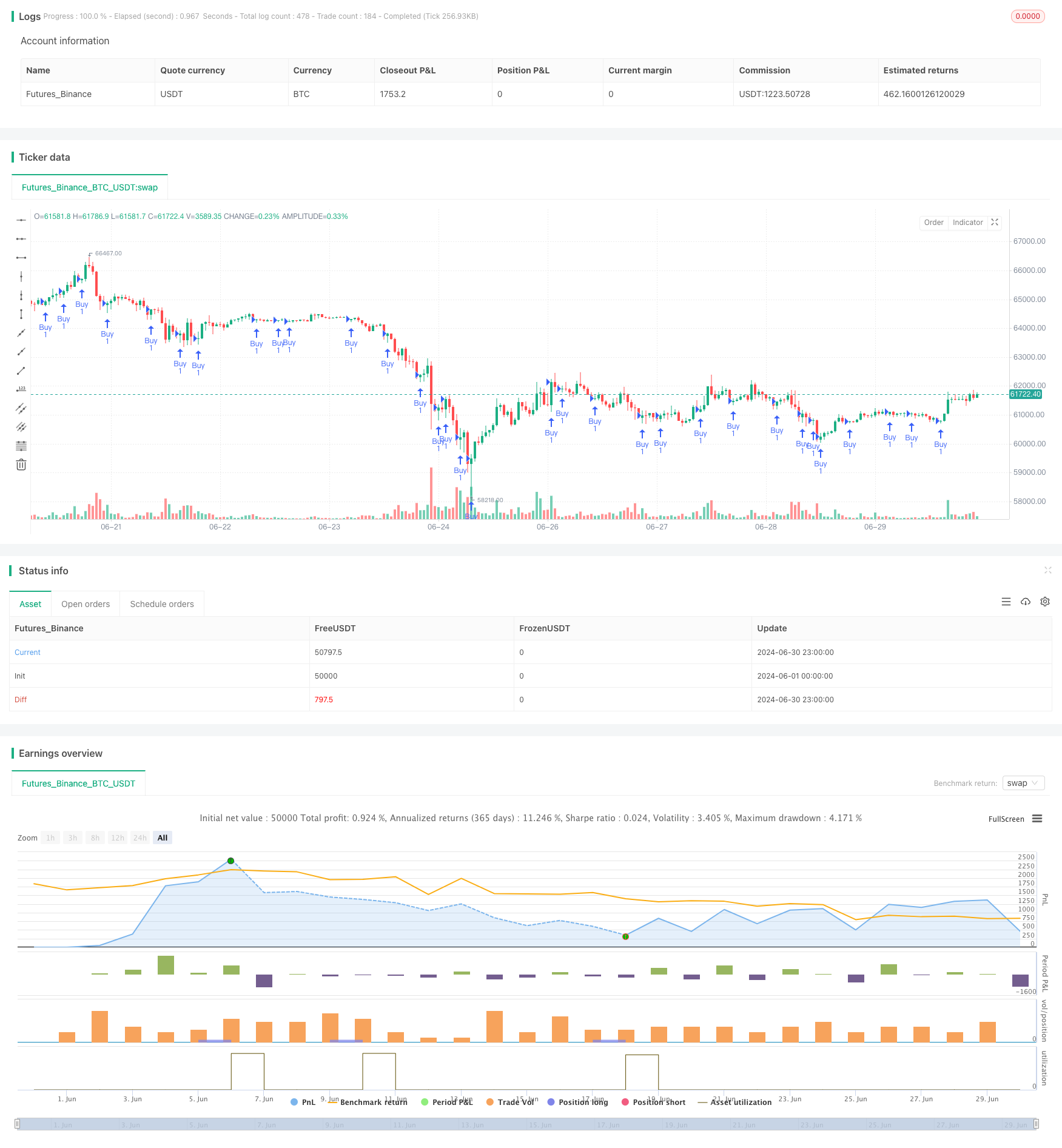Image resolution: width=1062 pixels, height=1148 pixels.
Task: Select the diagonal segment drawing tool
Action: click(21, 371)
